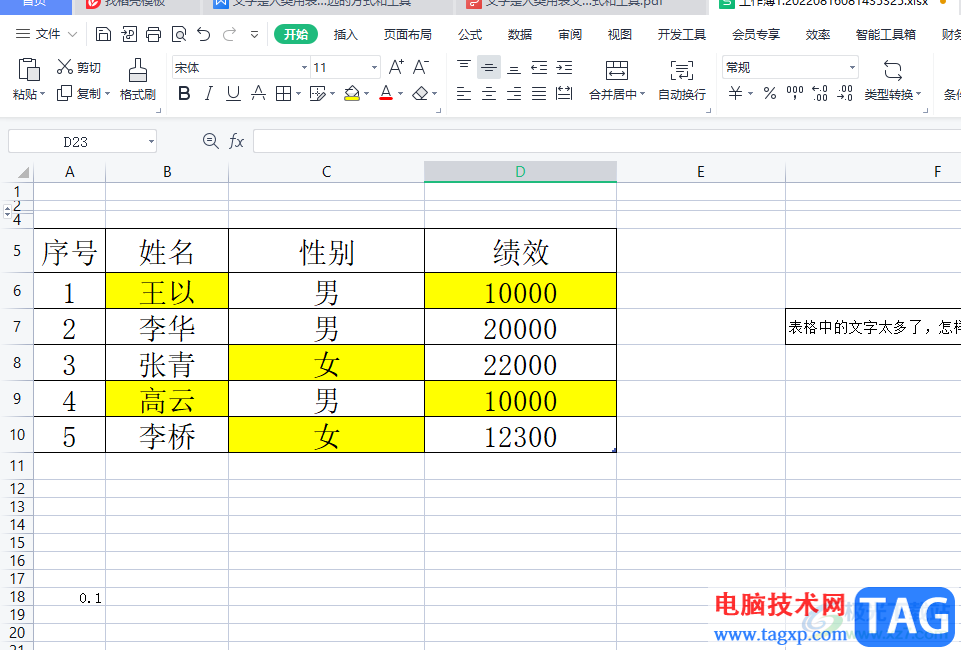Screen dimensions: 961x650
Task: Click the borders grid icon
Action: click(x=283, y=93)
